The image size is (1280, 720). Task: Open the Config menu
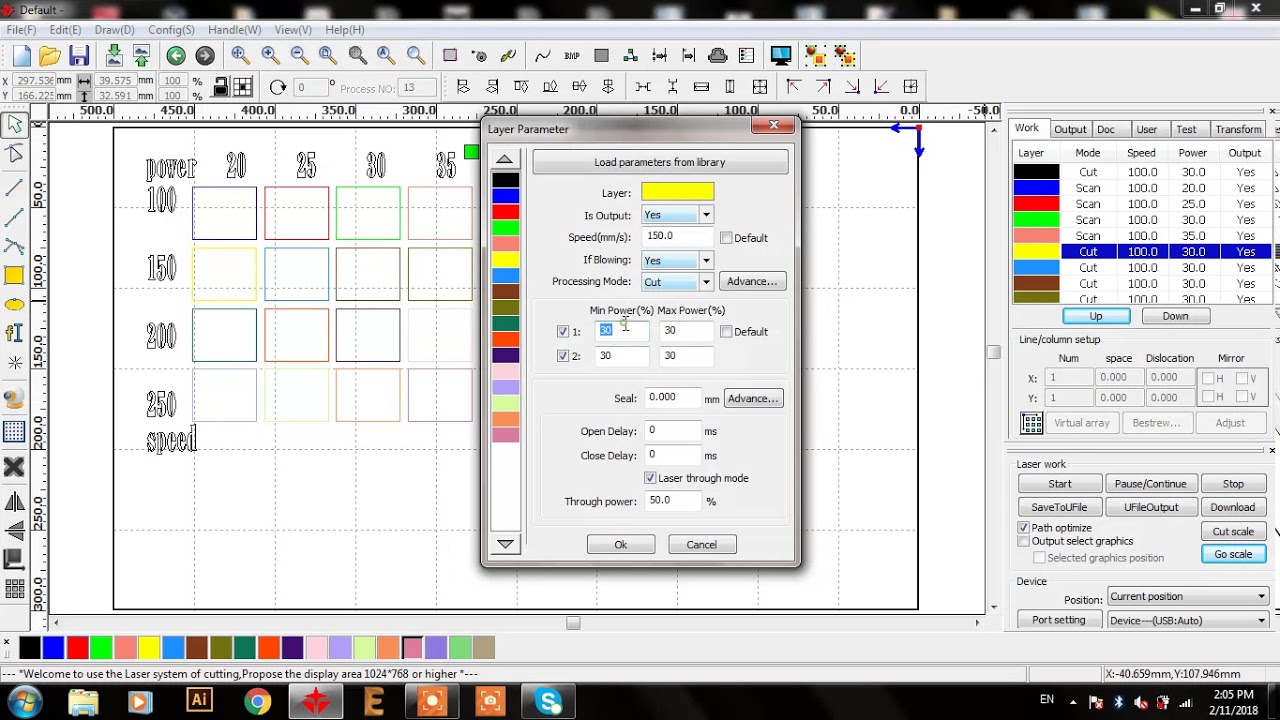tap(171, 30)
